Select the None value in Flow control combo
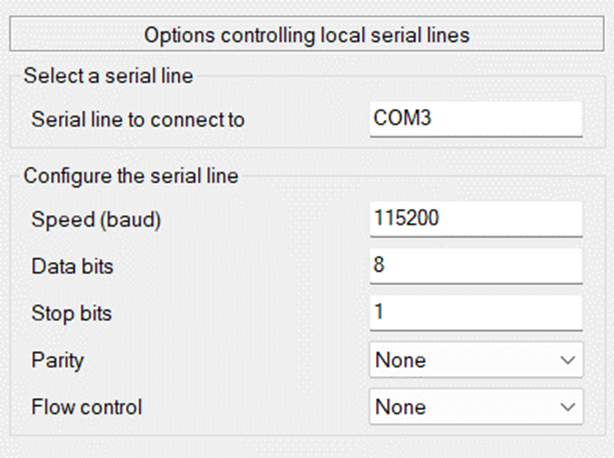 click(x=400, y=407)
